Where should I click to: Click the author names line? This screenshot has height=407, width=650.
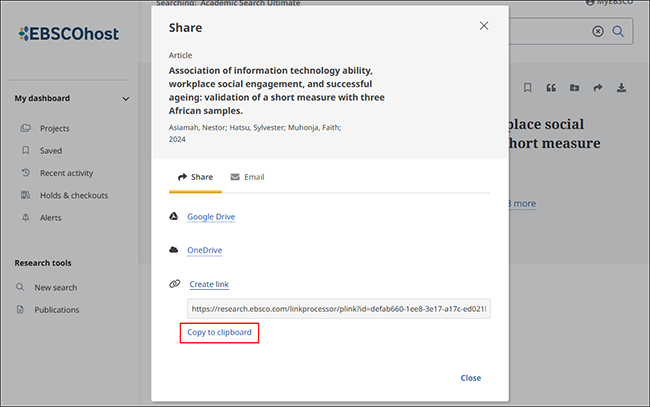coord(255,128)
